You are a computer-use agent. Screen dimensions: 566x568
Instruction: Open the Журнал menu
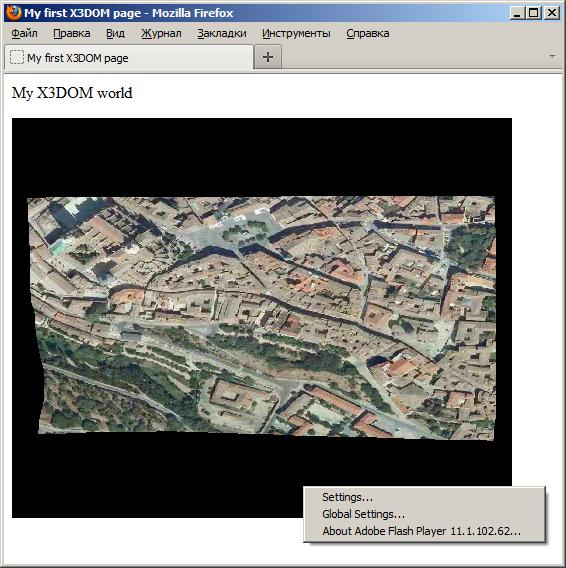161,33
